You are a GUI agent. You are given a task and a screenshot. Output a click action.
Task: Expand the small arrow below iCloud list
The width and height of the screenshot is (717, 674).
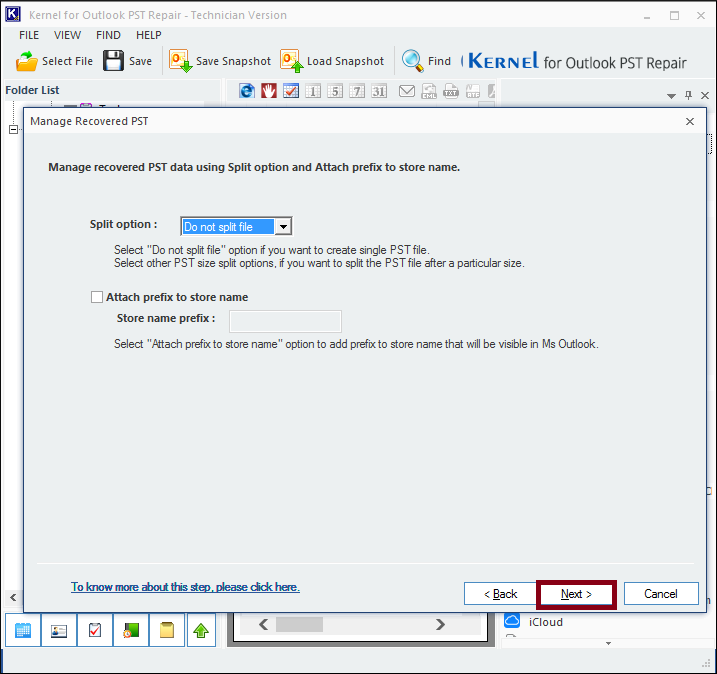[608, 643]
